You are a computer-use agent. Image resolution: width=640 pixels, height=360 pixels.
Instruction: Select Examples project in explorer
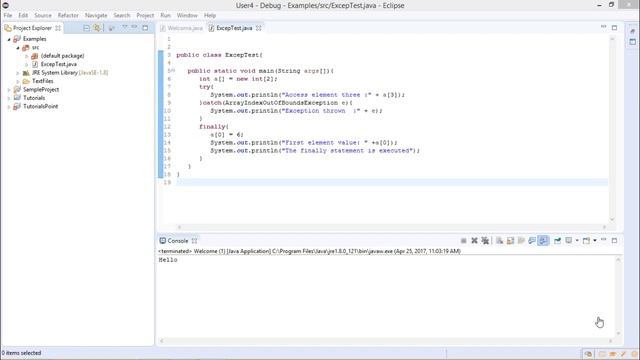[x=34, y=39]
